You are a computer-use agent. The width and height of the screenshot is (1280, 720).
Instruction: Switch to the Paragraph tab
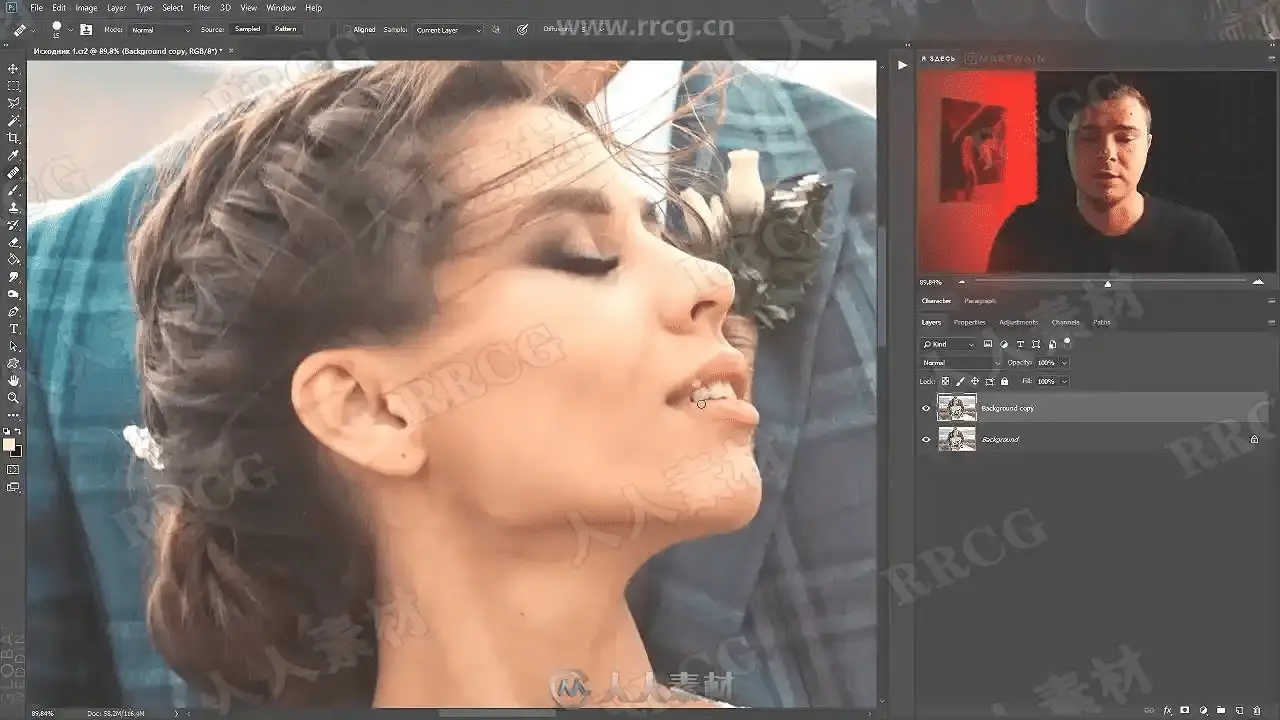pos(980,301)
